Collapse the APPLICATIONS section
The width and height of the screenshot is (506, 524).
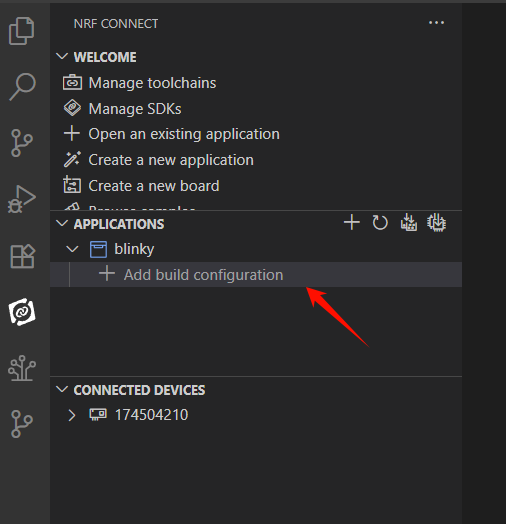(62, 223)
